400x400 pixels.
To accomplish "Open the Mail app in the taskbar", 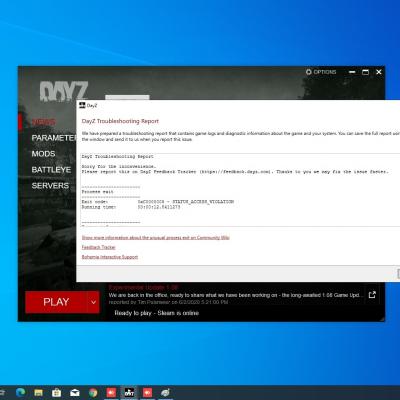I will point(75,393).
